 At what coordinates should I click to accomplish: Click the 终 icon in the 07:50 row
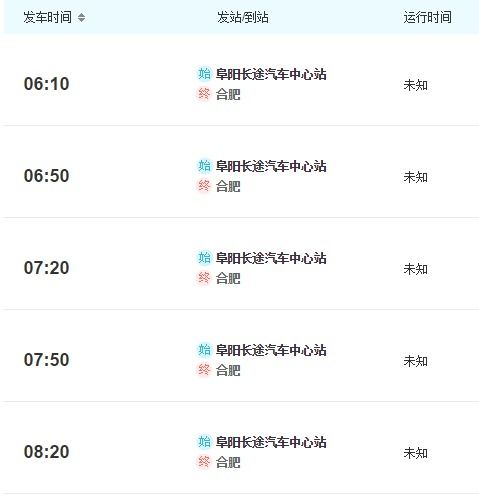click(x=204, y=370)
